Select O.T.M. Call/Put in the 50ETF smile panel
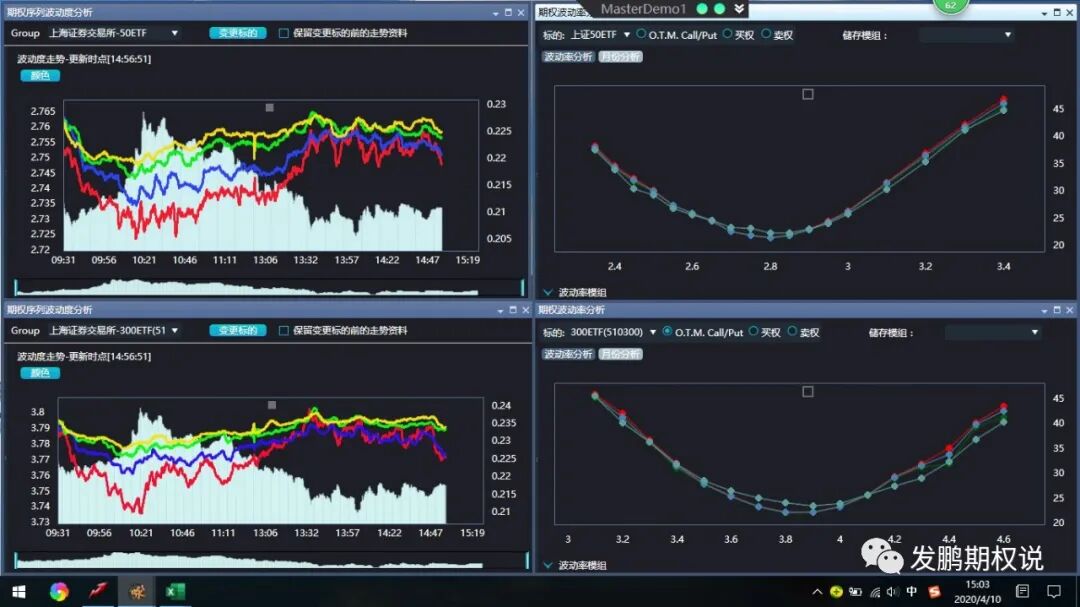The width and height of the screenshot is (1080, 607). (x=641, y=34)
